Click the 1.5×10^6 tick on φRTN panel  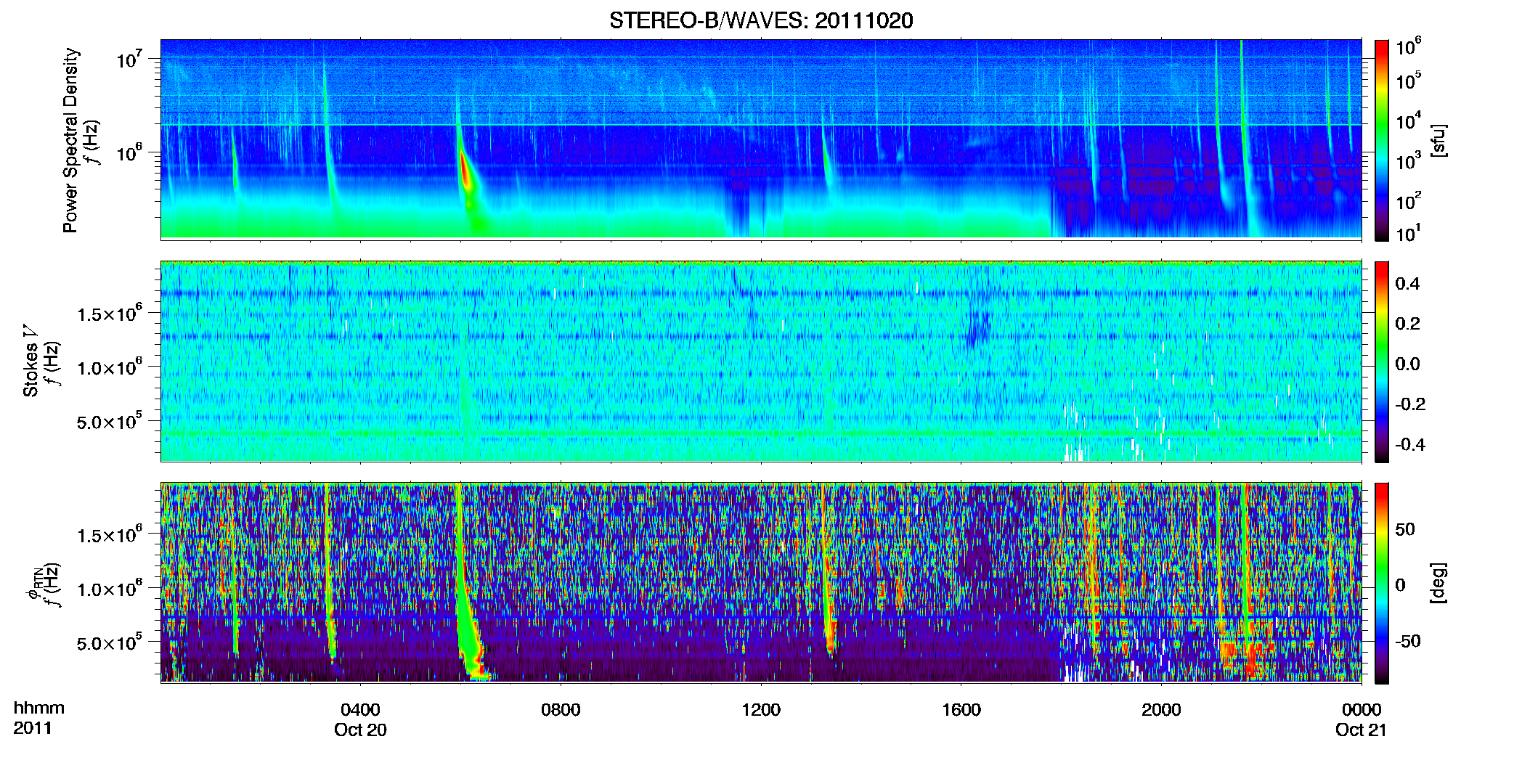pyautogui.click(x=109, y=535)
